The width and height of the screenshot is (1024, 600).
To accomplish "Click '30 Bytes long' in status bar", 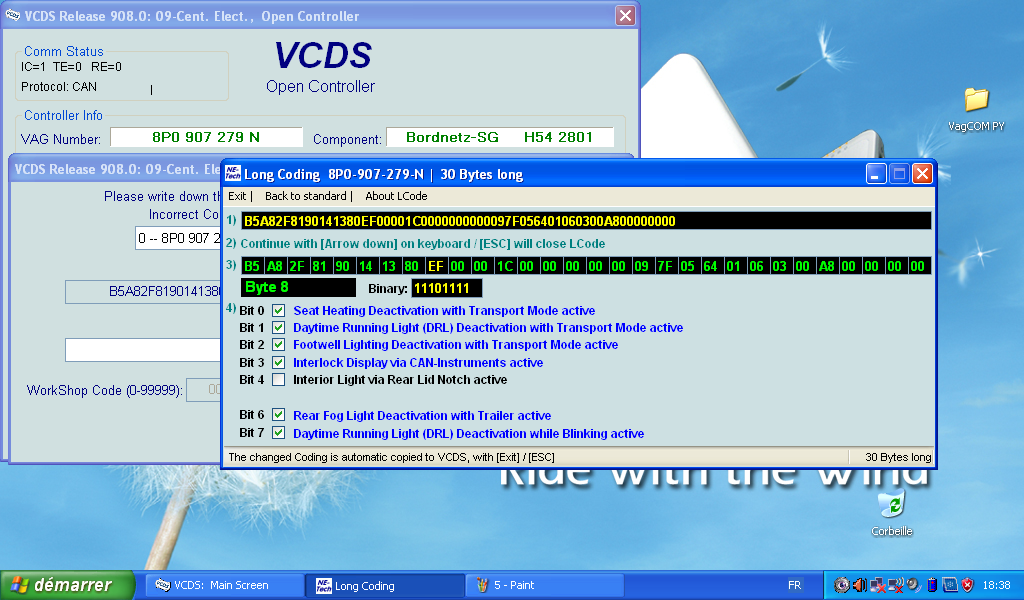I will tap(898, 457).
